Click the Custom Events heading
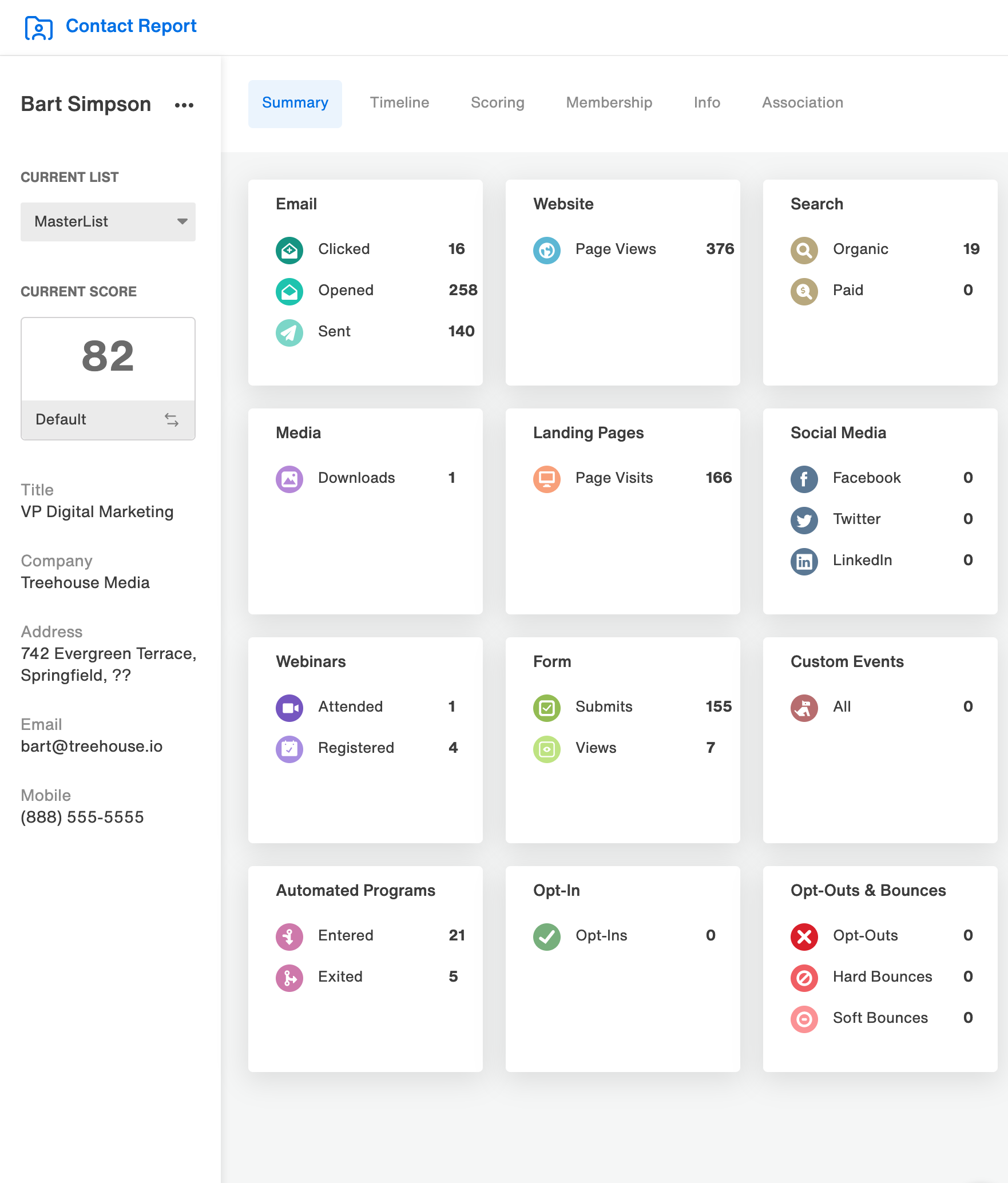Viewport: 1008px width, 1183px height. (847, 662)
